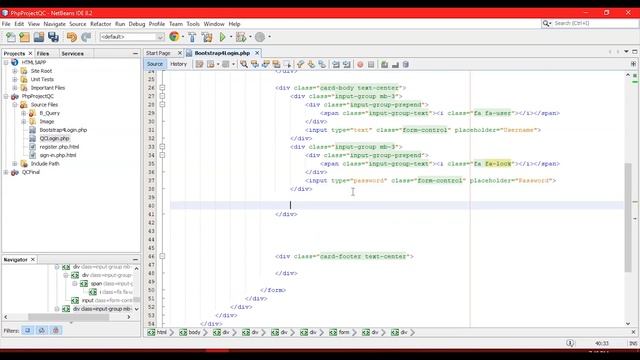Click the Last Edit icon beside History
Image resolution: width=640 pixels, height=360 pixels.
click(199, 64)
